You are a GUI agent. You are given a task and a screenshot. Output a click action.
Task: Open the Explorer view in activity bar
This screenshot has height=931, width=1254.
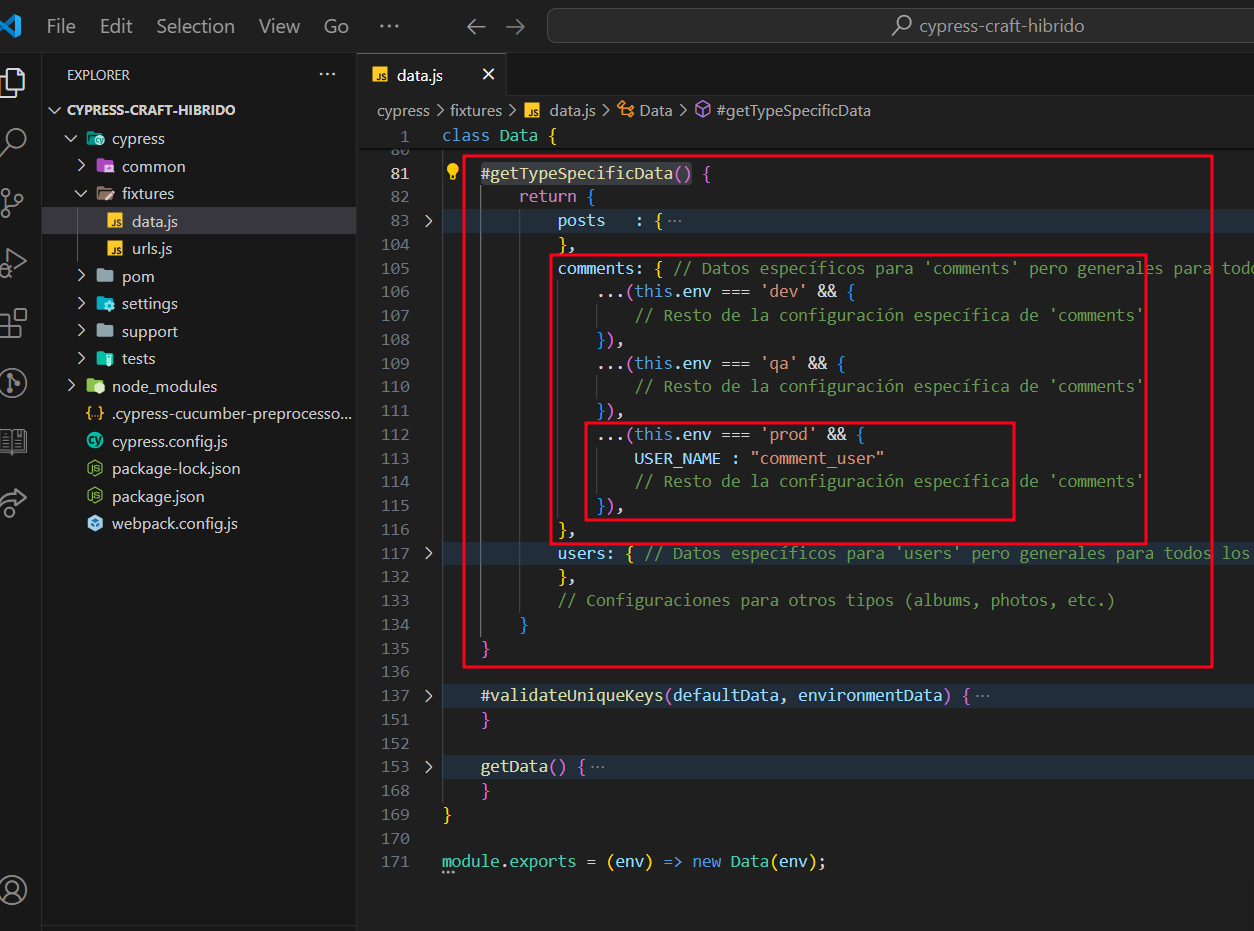click(x=12, y=82)
